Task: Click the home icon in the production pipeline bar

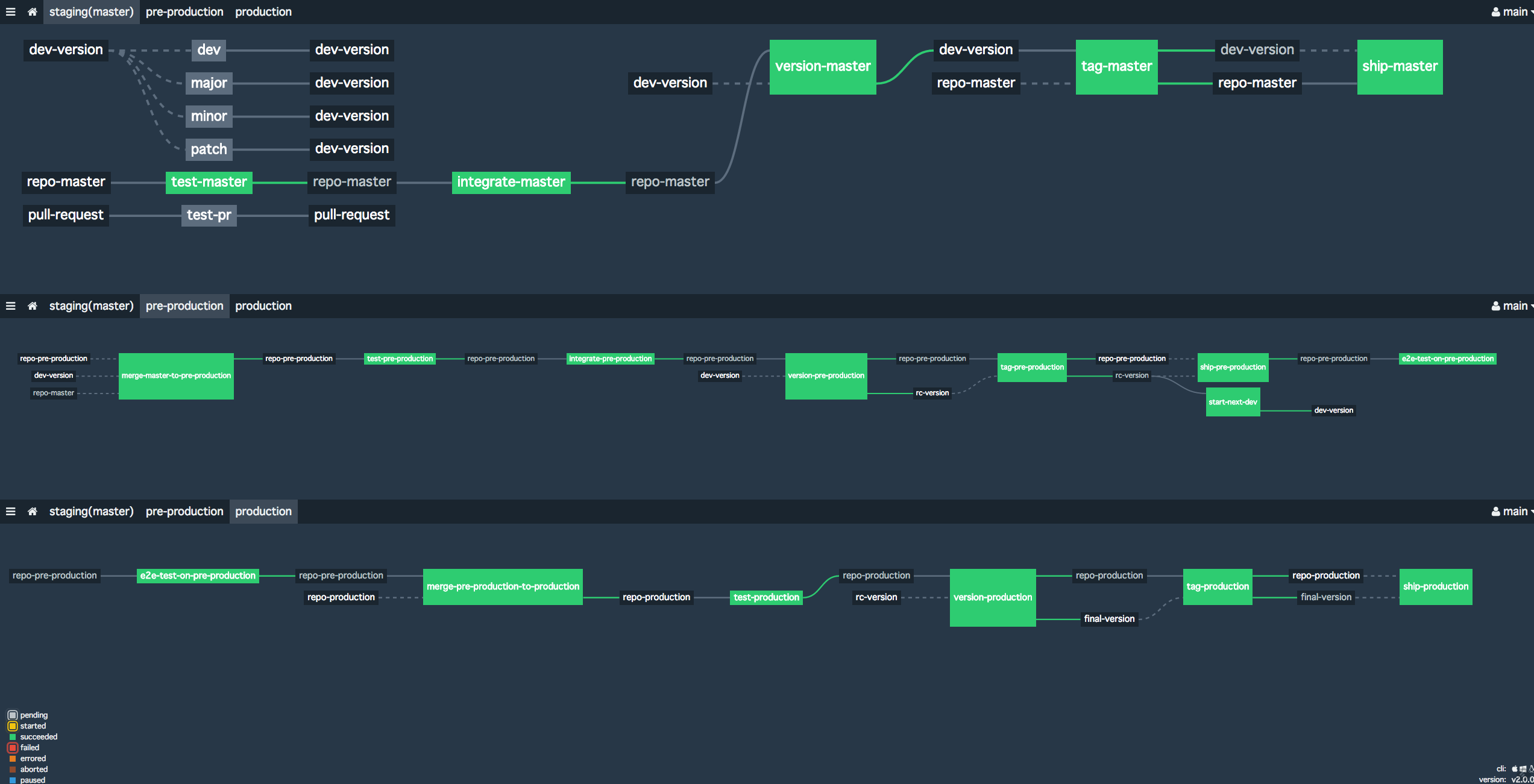Action: (x=33, y=512)
